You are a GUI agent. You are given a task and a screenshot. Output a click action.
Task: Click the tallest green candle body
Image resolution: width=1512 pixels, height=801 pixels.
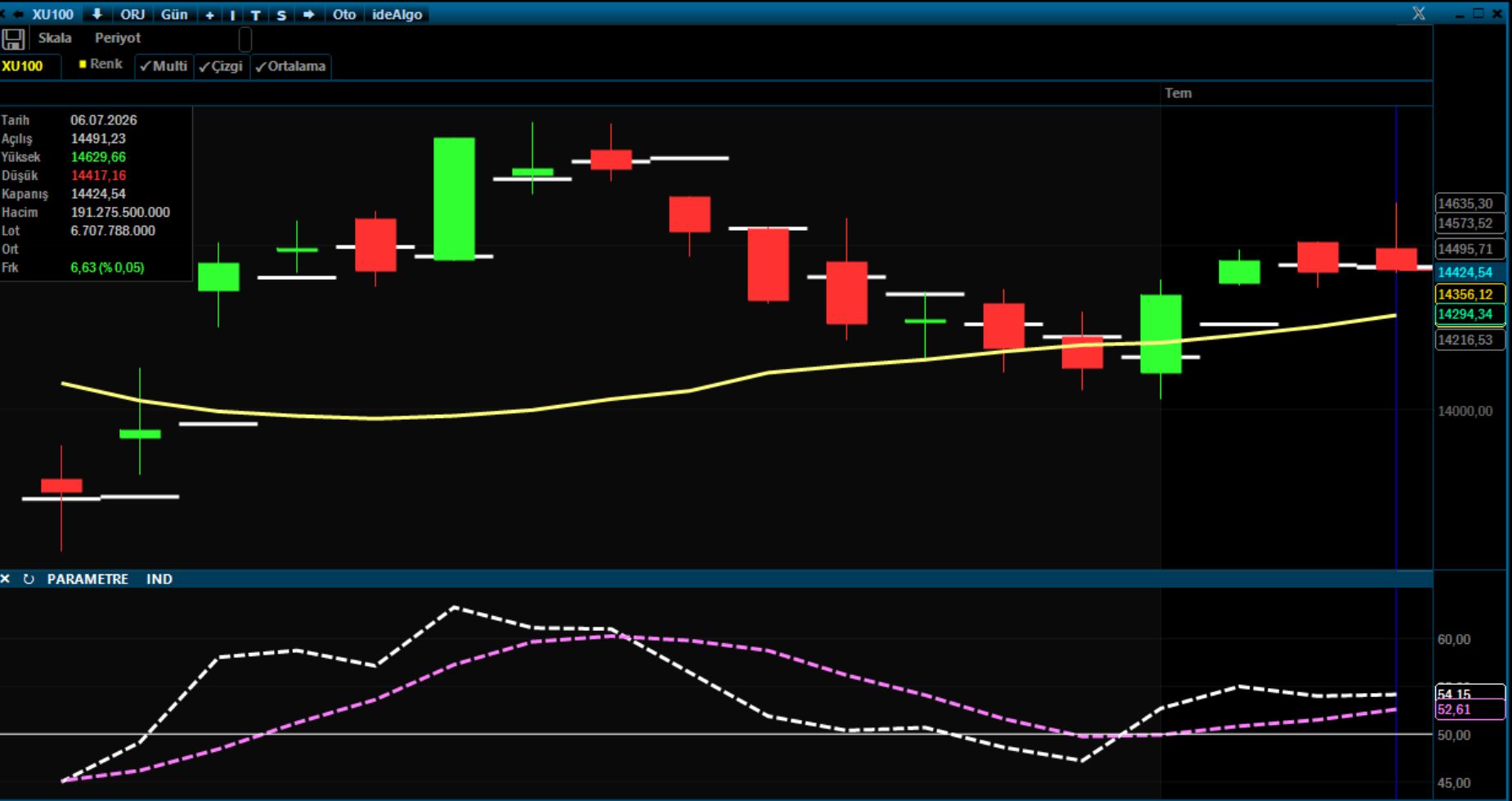tap(454, 199)
